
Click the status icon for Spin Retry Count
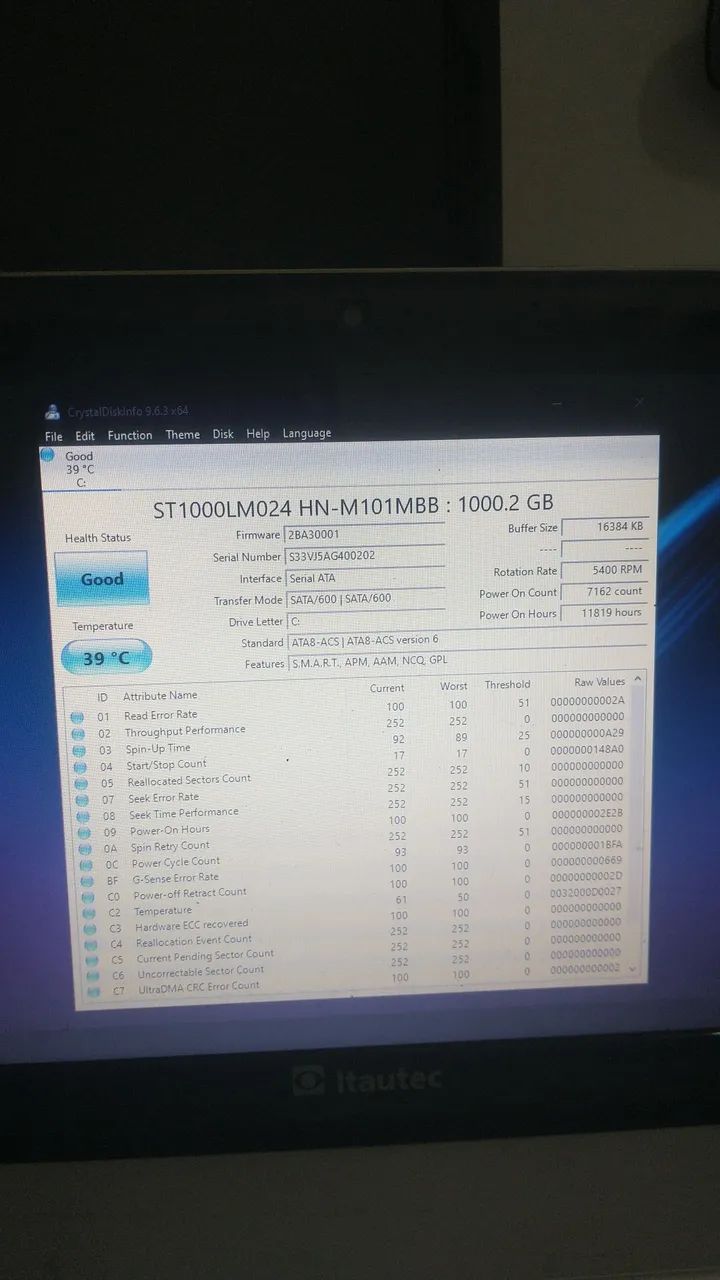tap(83, 848)
